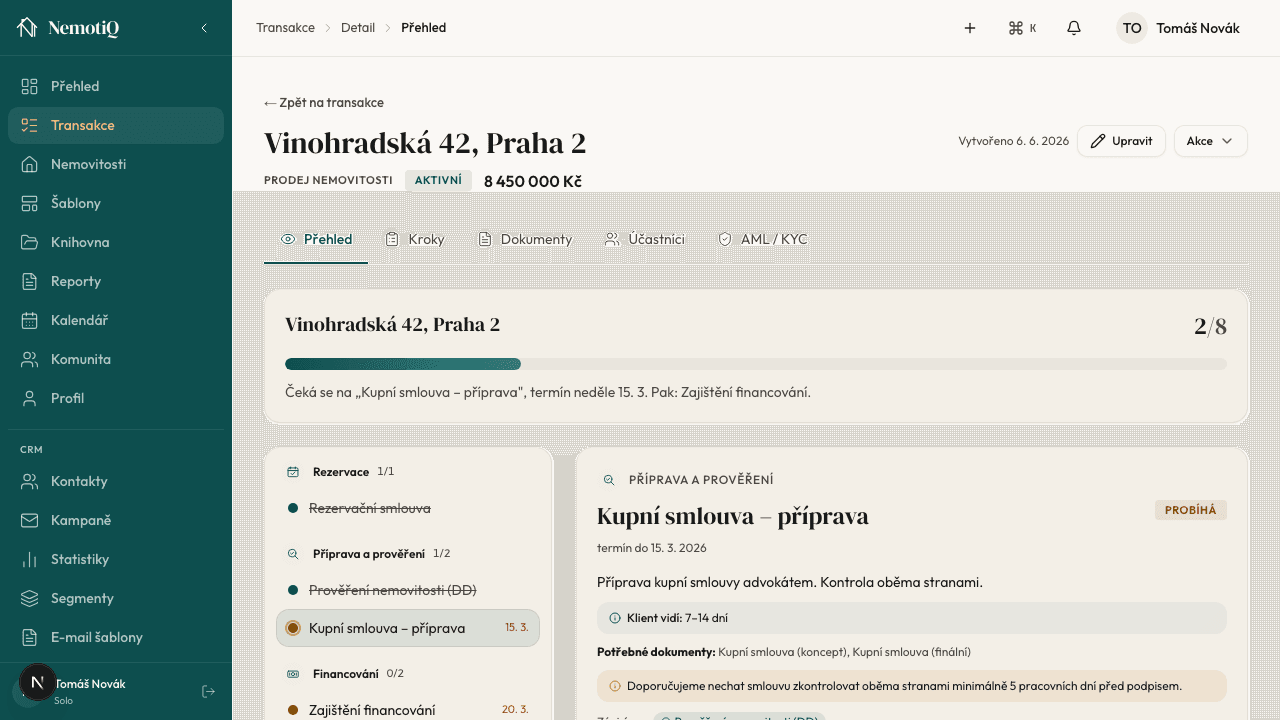Screen dimensions: 1280x720
Task: Select the Prověření nemovitosti (DD) step
Action: (408, 590)
